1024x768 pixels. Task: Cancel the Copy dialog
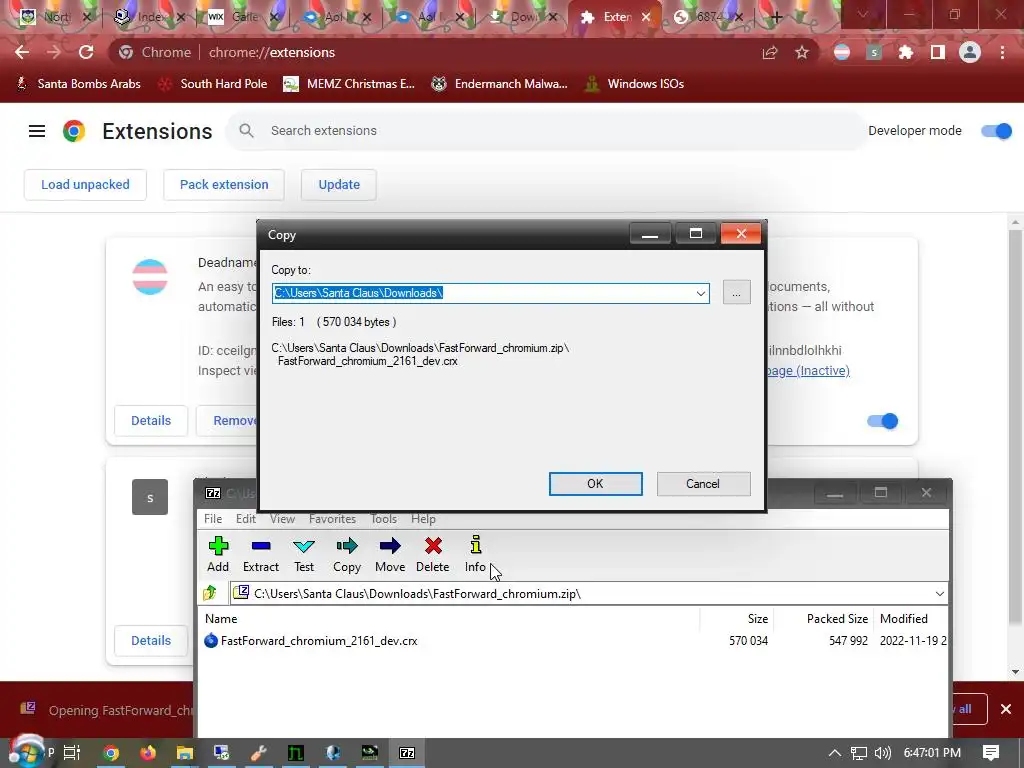703,484
